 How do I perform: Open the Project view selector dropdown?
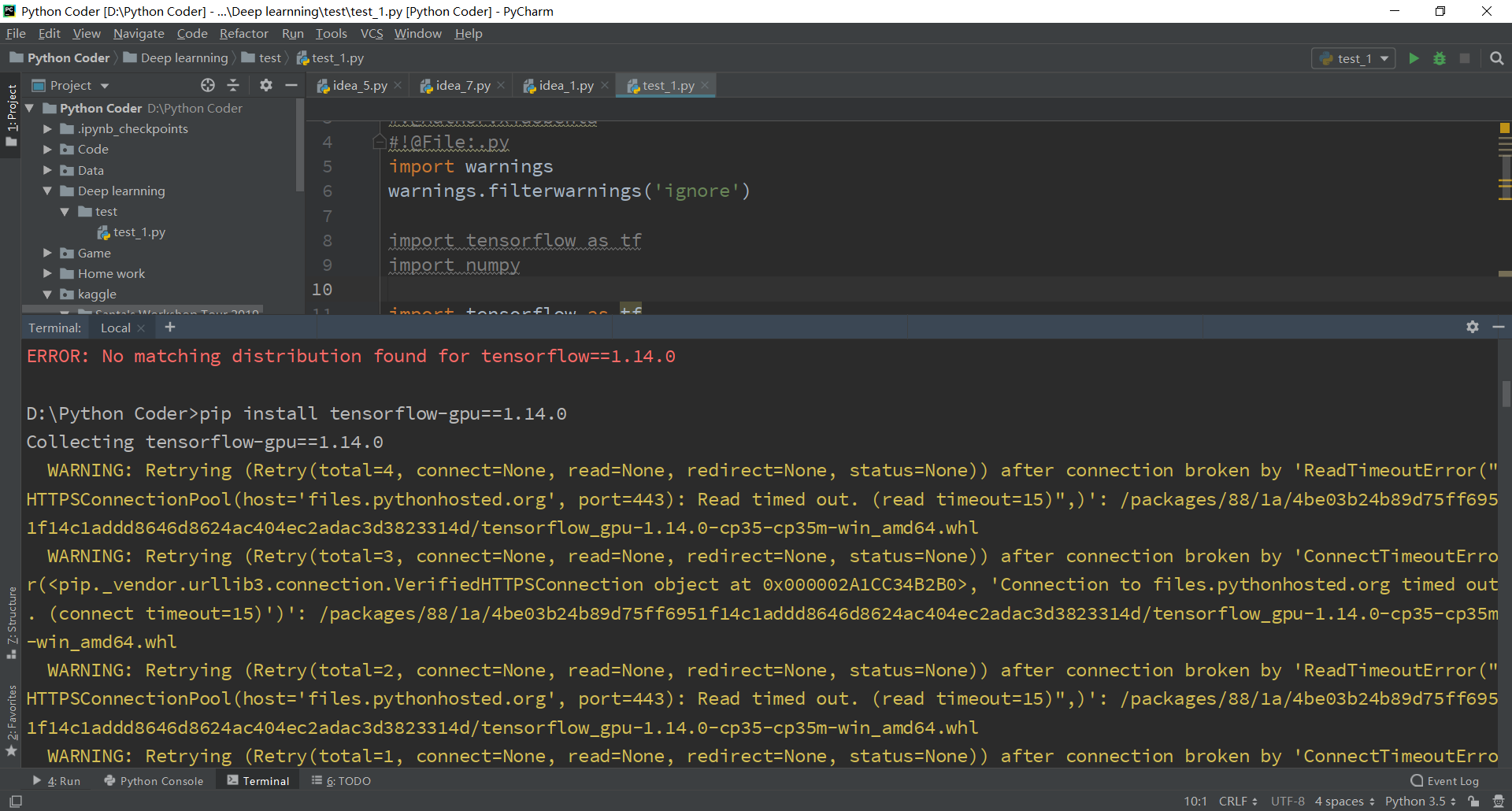(70, 85)
